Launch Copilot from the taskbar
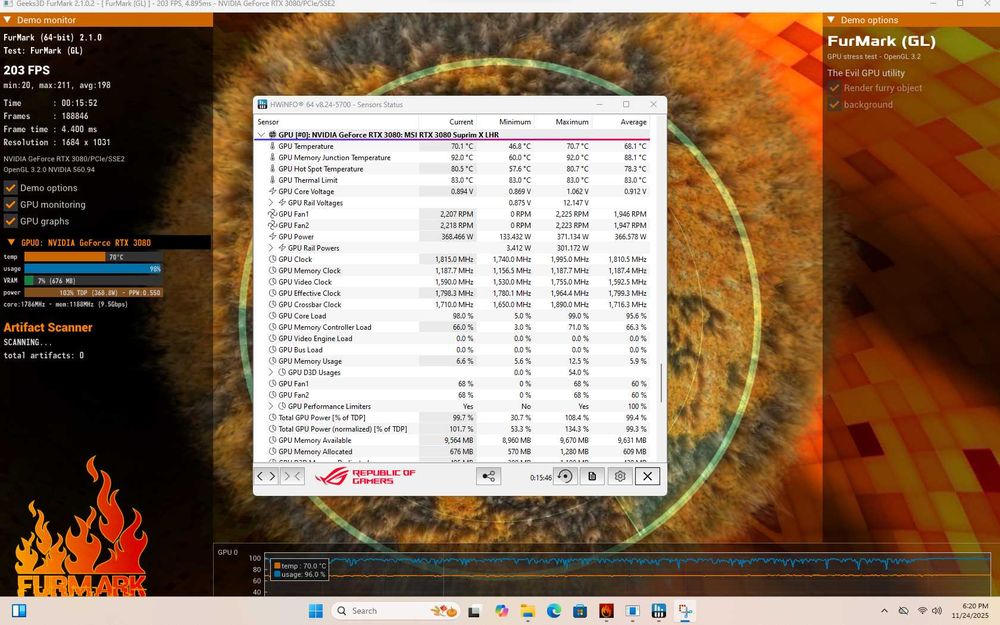The height and width of the screenshot is (625, 1000). pyautogui.click(x=502, y=611)
